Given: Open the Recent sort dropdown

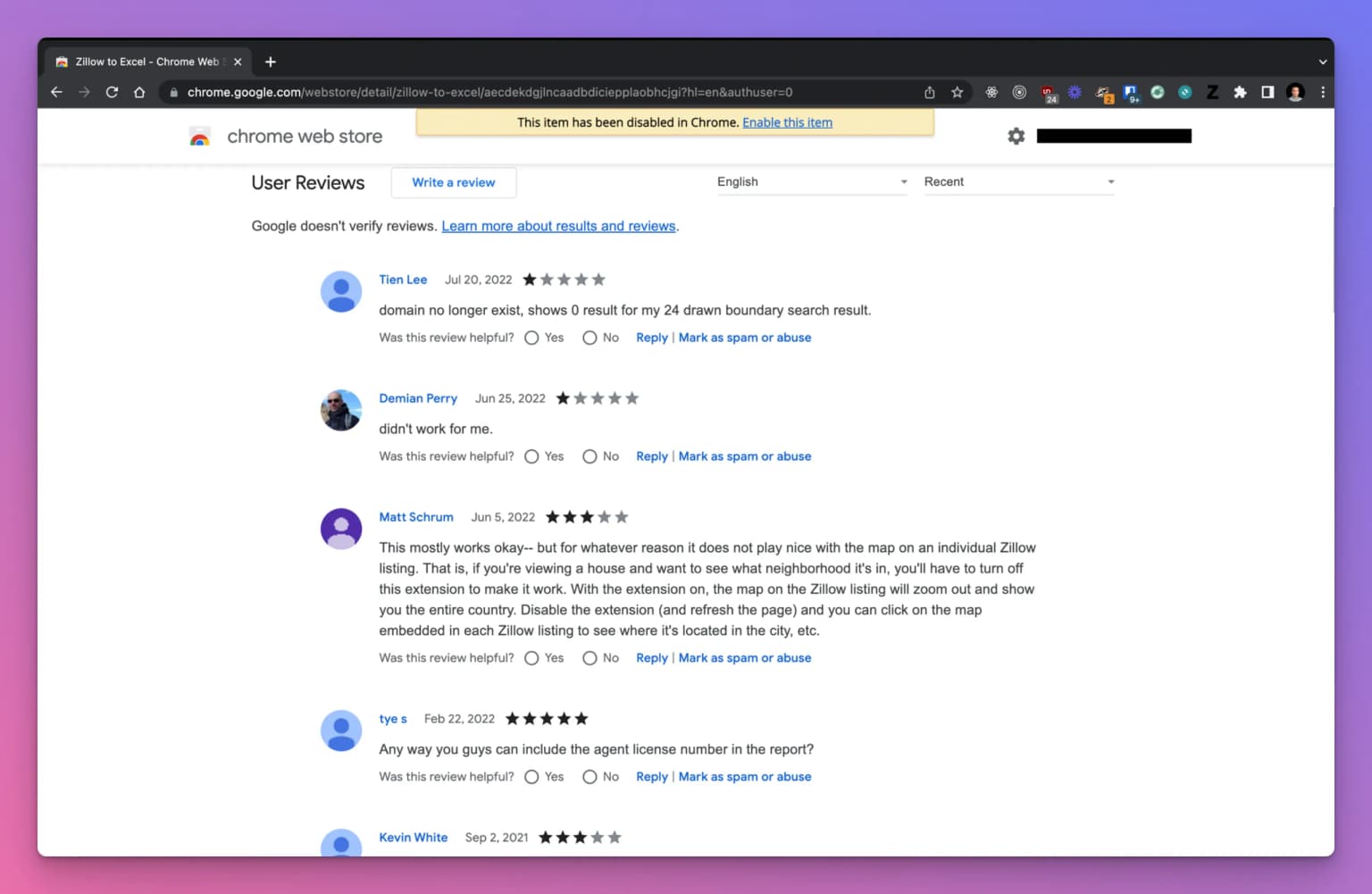Looking at the screenshot, I should pyautogui.click(x=1019, y=182).
